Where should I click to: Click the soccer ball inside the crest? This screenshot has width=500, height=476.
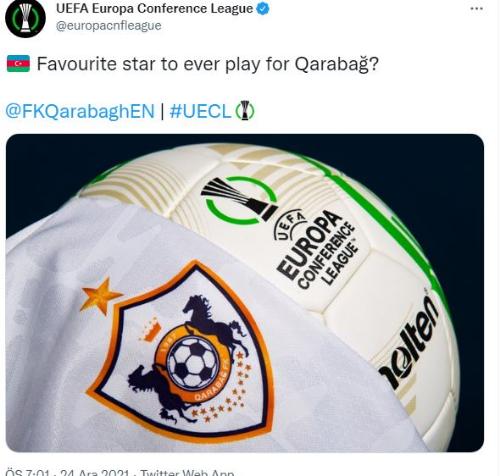[x=193, y=363]
